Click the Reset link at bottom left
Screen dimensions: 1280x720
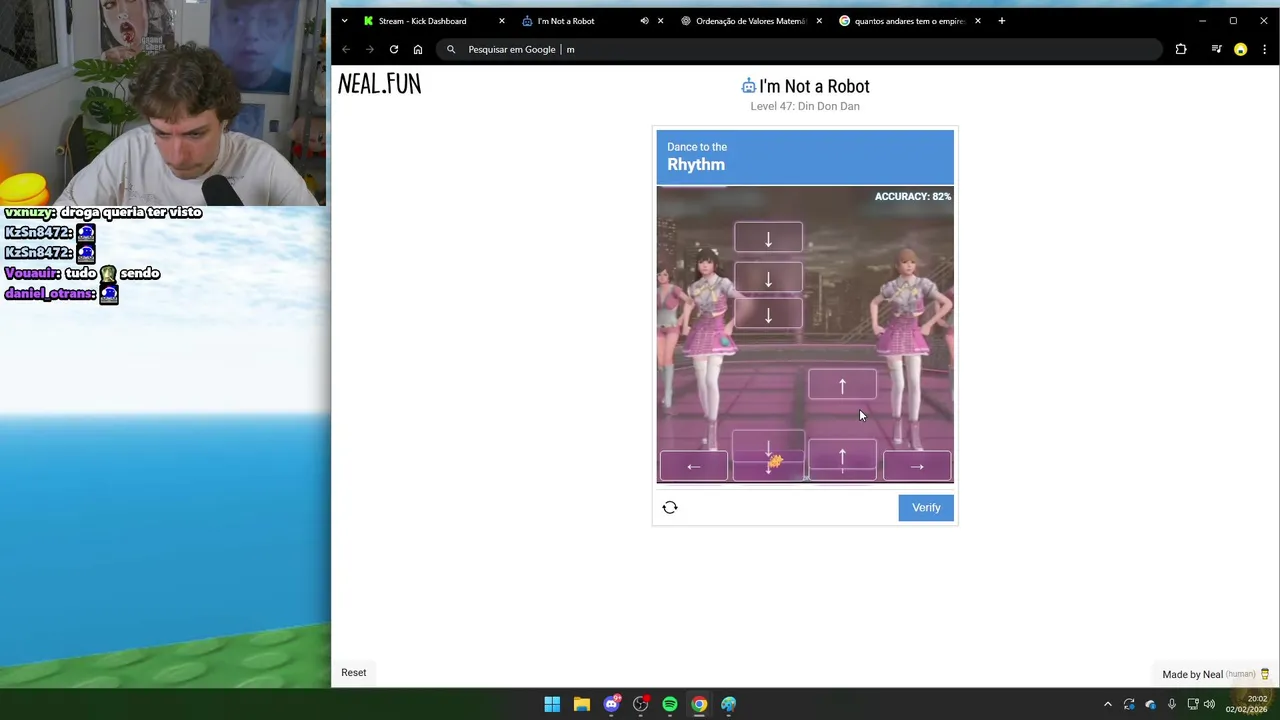point(354,672)
